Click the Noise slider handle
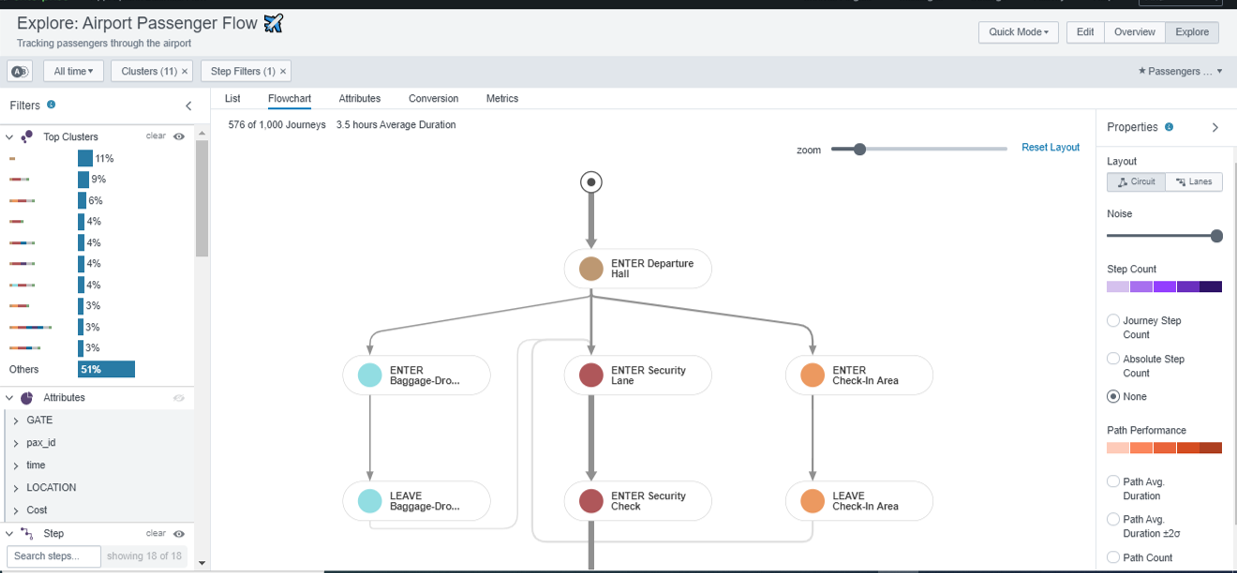The width and height of the screenshot is (1237, 573). coord(1216,236)
